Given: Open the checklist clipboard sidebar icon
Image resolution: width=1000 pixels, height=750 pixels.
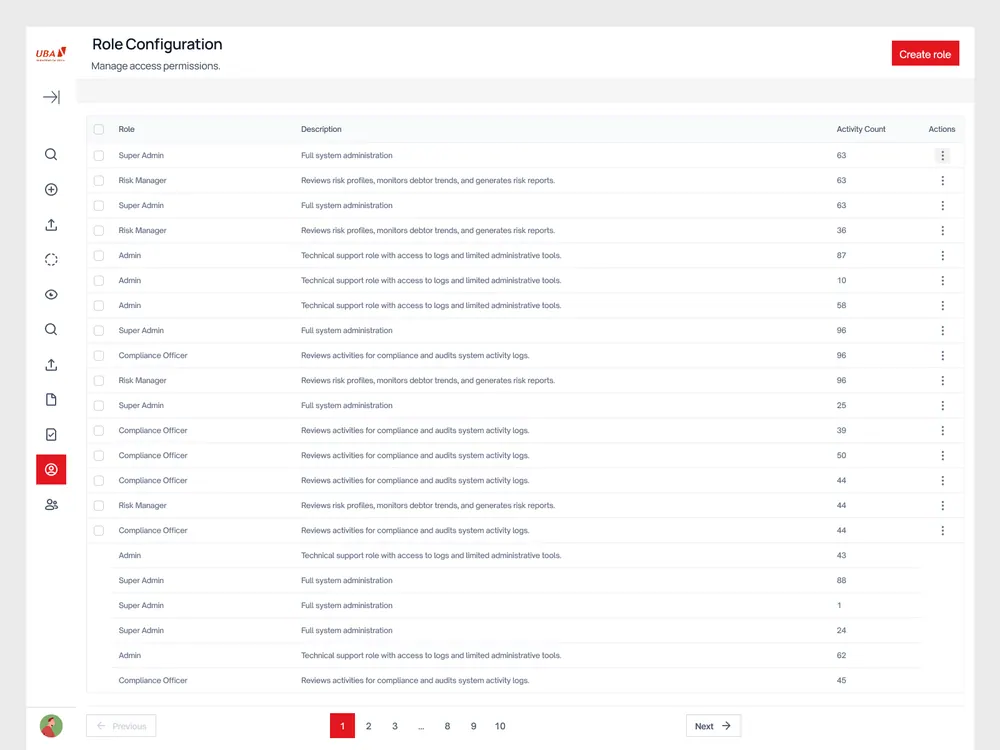Looking at the screenshot, I should coord(51,434).
